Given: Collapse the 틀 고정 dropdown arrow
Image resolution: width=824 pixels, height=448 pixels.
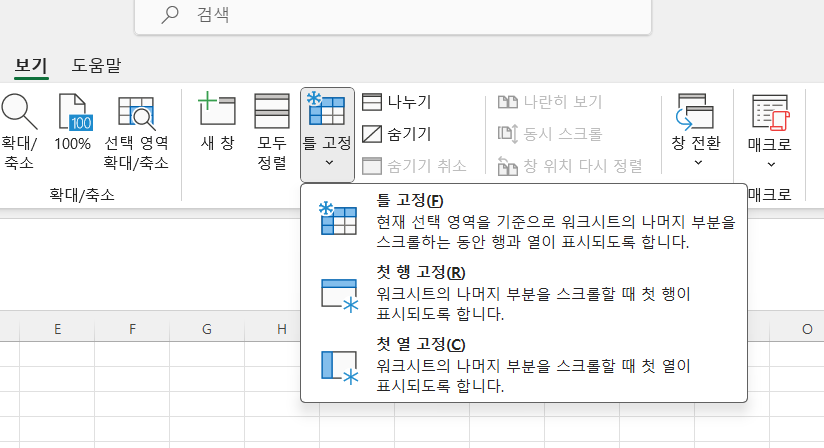Looking at the screenshot, I should click(x=329, y=163).
